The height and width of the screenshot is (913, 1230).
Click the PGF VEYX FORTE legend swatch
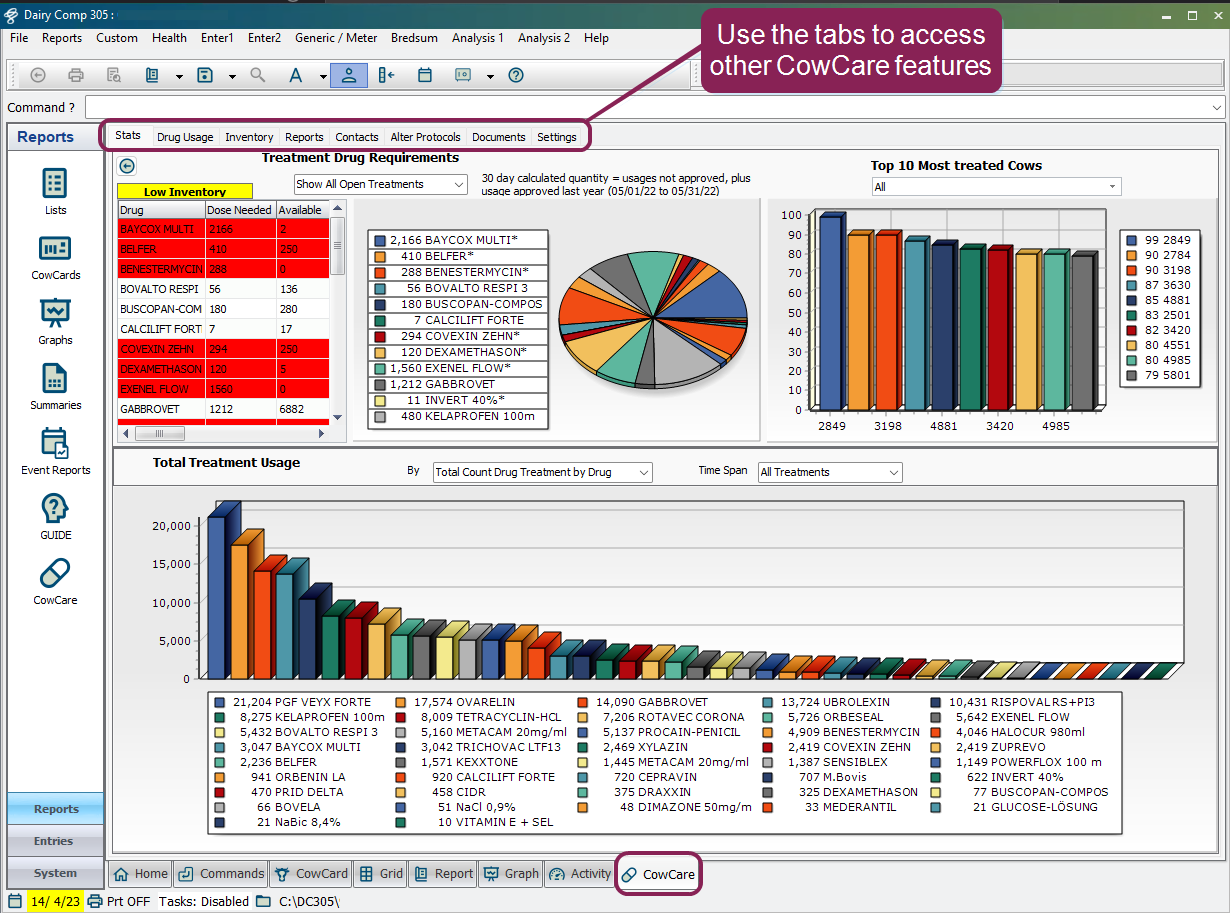[220, 702]
